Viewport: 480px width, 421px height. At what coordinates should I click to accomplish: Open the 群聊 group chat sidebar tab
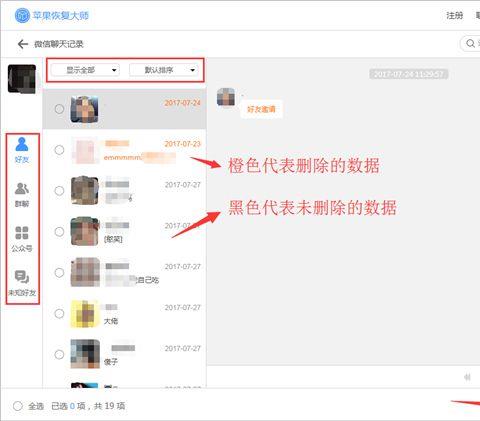point(22,195)
